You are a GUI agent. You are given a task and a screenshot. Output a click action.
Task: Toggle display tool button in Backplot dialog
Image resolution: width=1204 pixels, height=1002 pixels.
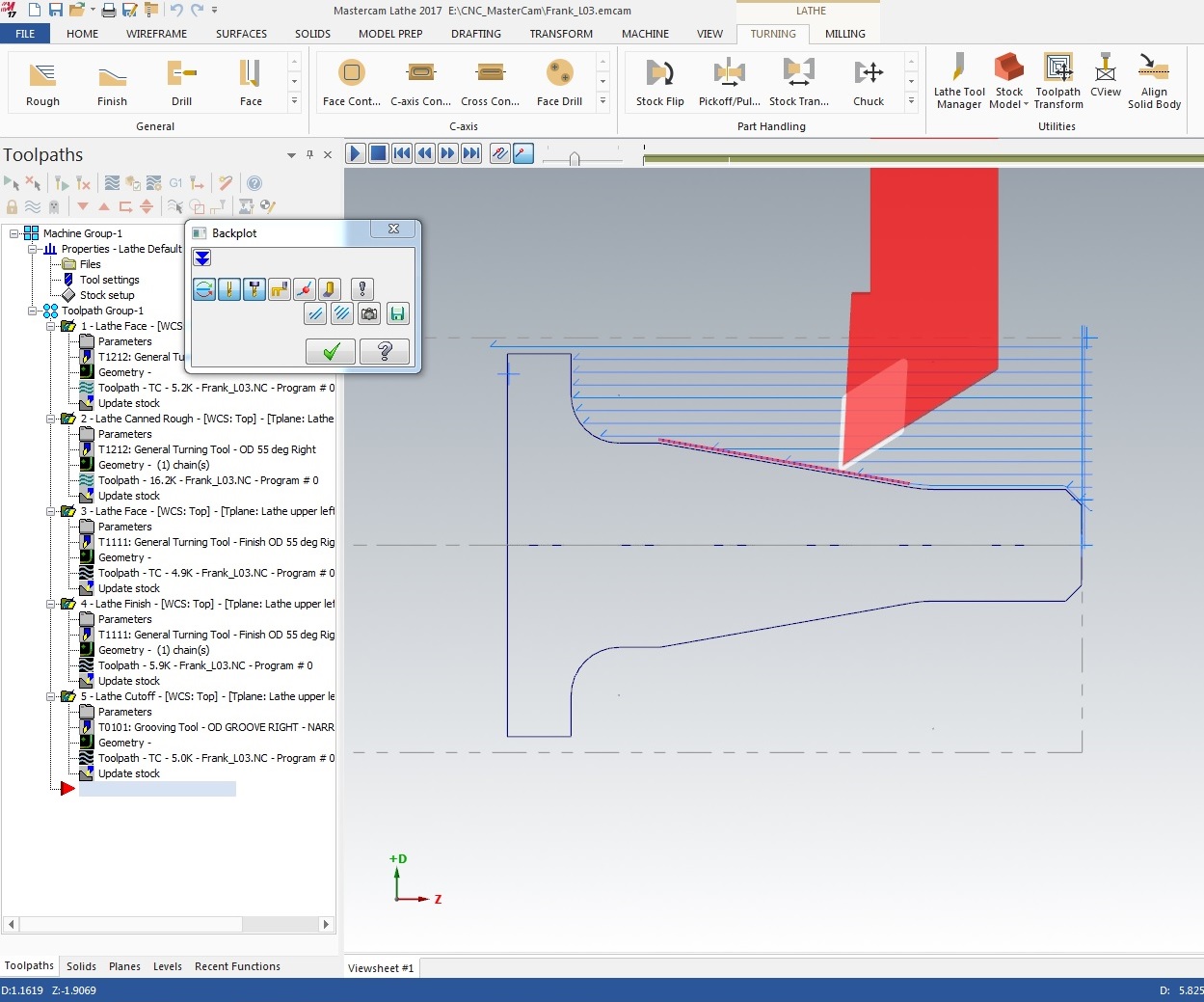(x=229, y=289)
